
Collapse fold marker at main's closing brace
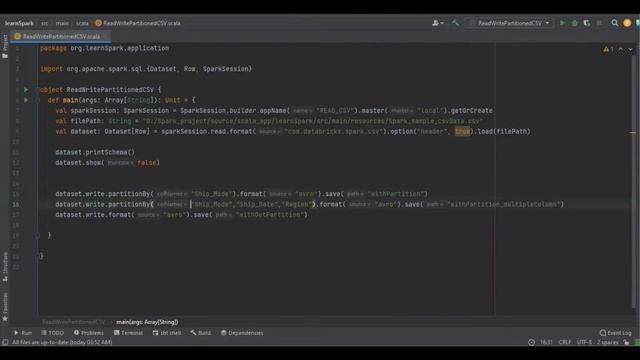[x=37, y=236]
